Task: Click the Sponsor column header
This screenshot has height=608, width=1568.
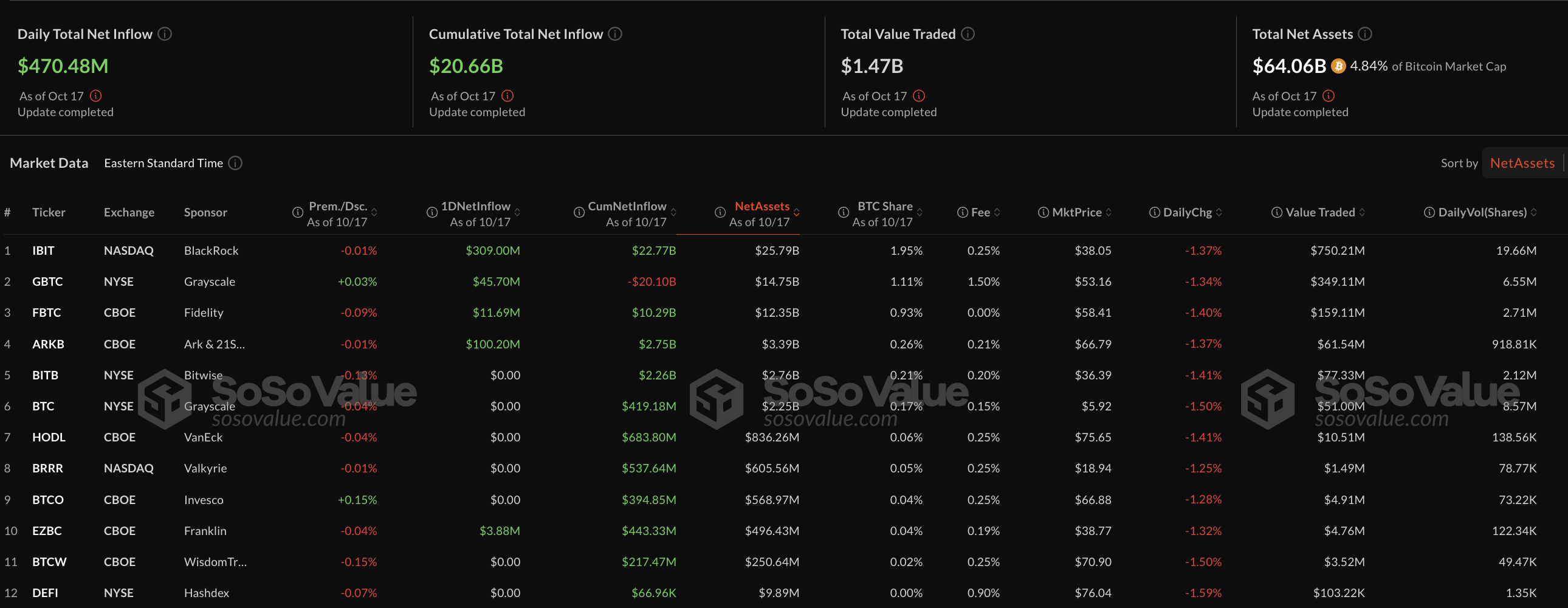Action: 206,212
